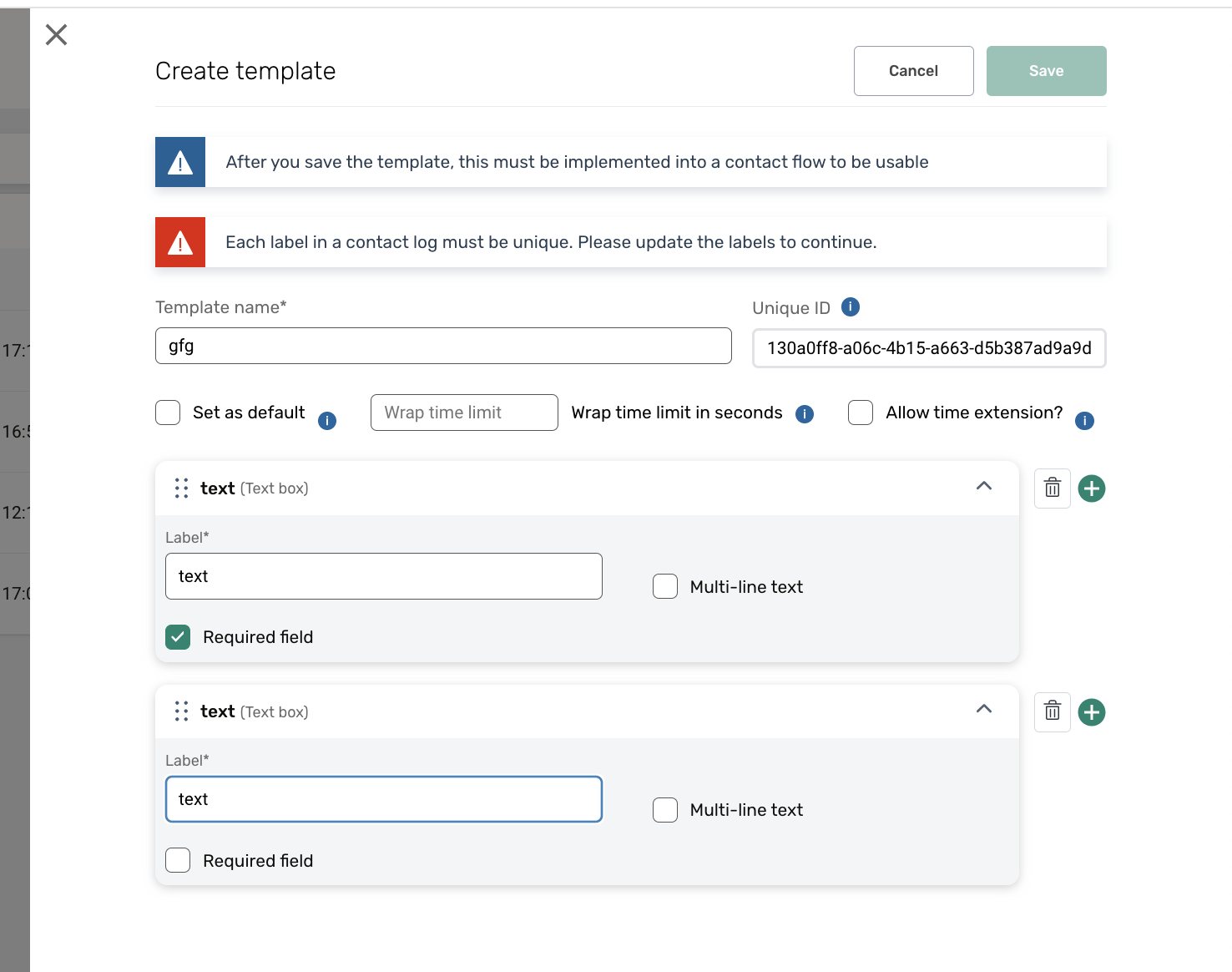The image size is (1232, 972).
Task: Uncheck Required field in first text box
Action: coord(178,637)
